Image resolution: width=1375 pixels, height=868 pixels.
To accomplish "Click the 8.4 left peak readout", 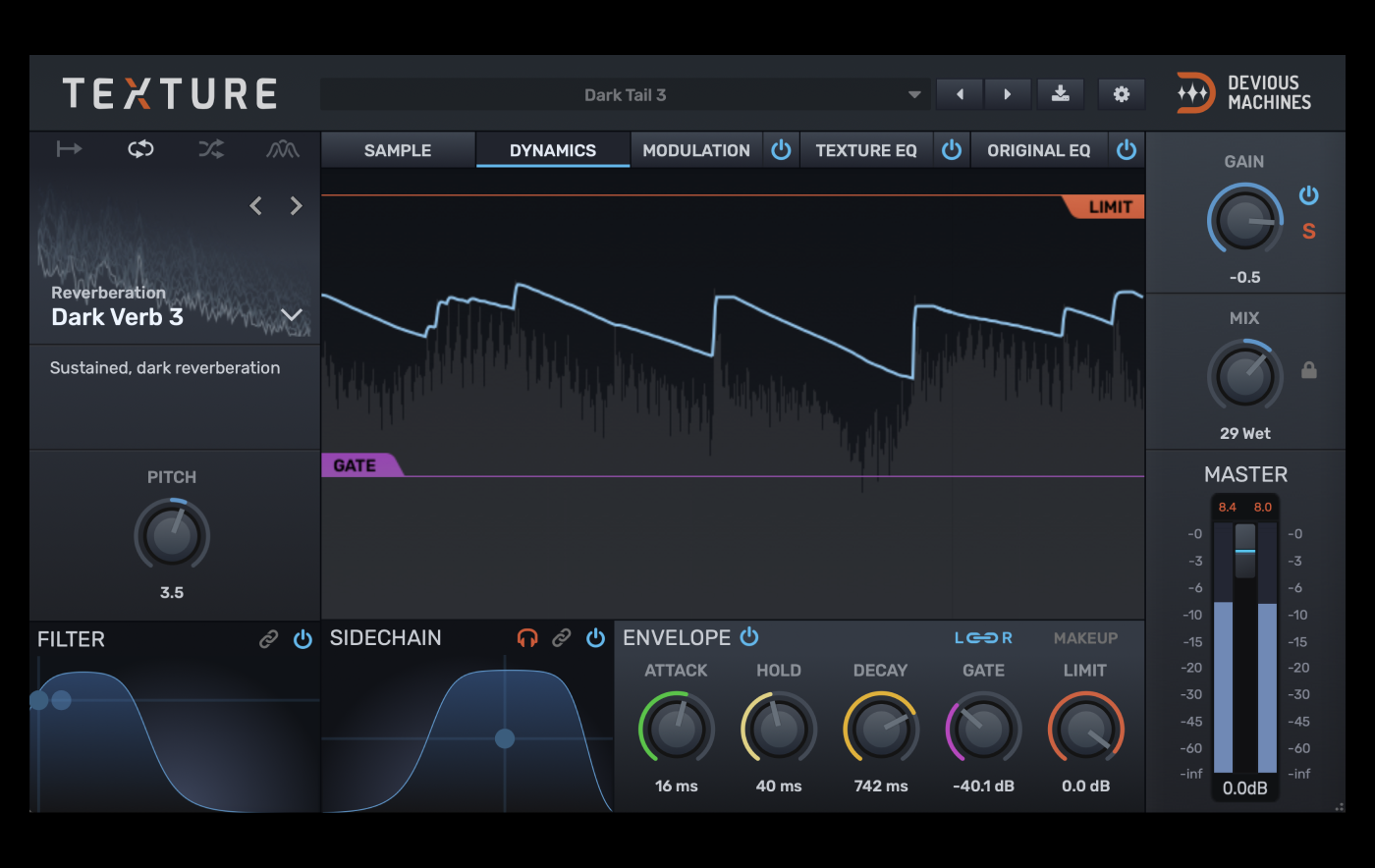I will pos(1228,508).
